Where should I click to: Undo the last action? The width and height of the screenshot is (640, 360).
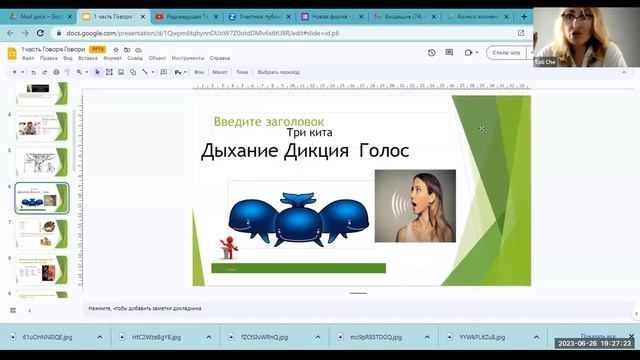(x=33, y=72)
